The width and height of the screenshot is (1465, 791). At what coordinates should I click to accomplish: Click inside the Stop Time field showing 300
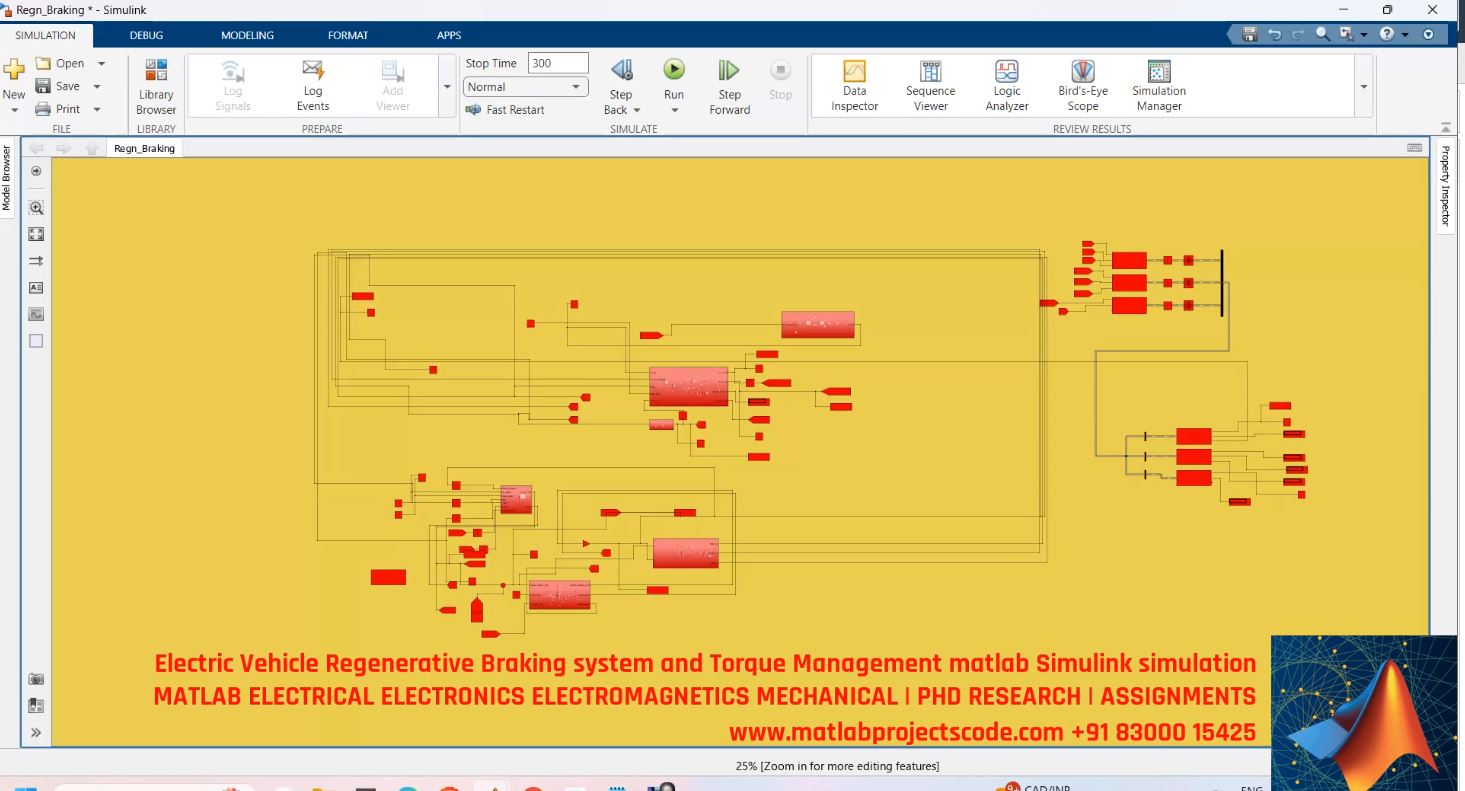coord(556,62)
